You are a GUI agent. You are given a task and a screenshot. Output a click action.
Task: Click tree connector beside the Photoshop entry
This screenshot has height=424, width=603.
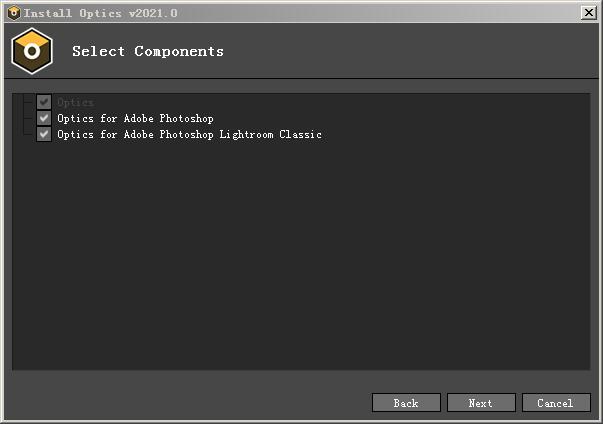coord(29,118)
